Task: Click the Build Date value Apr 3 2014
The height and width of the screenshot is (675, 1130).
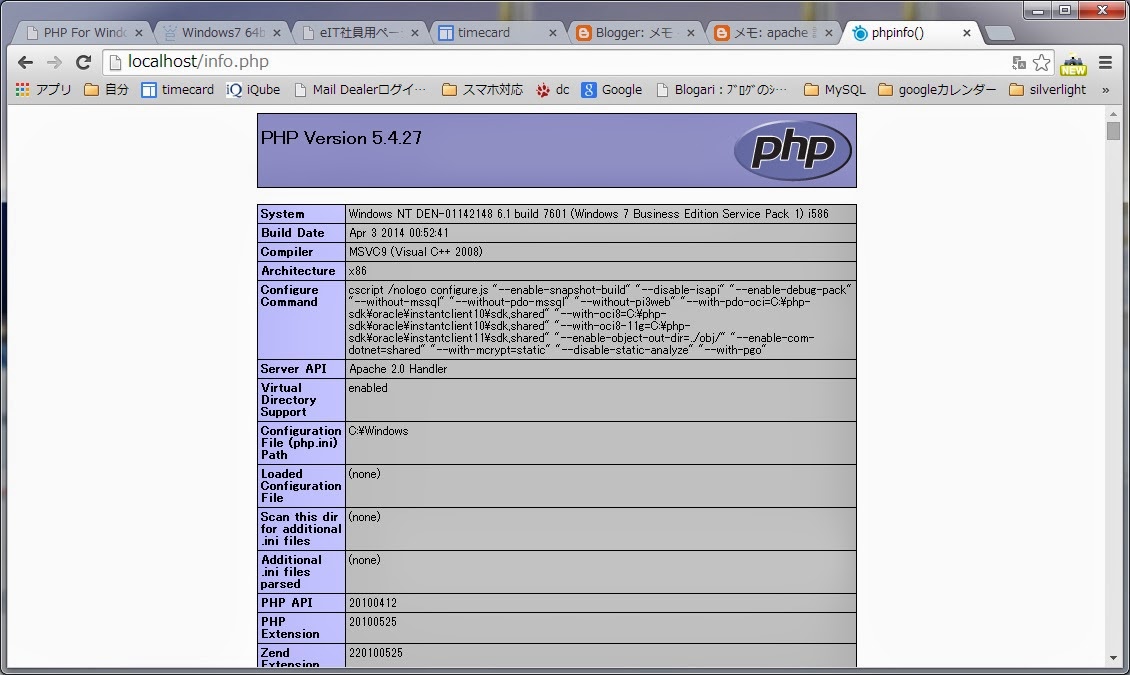Action: 399,233
